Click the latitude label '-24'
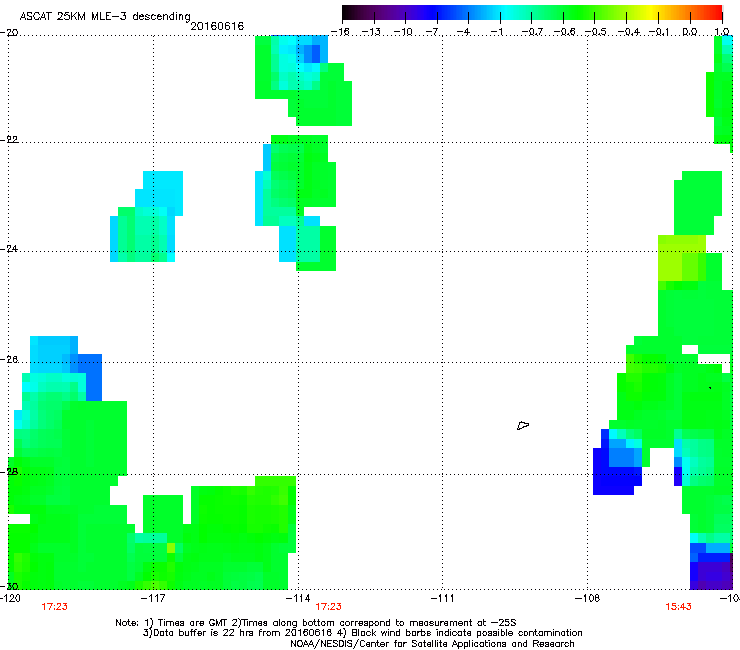740x650 pixels. tap(9, 248)
